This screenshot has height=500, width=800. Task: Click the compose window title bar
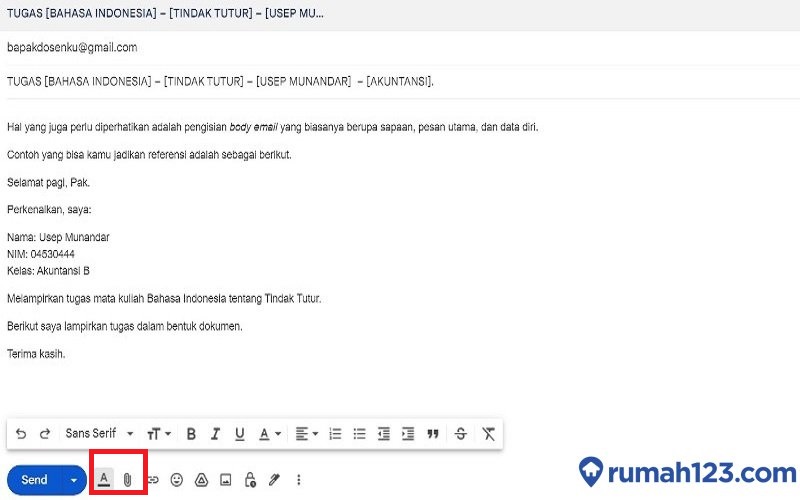click(x=400, y=14)
